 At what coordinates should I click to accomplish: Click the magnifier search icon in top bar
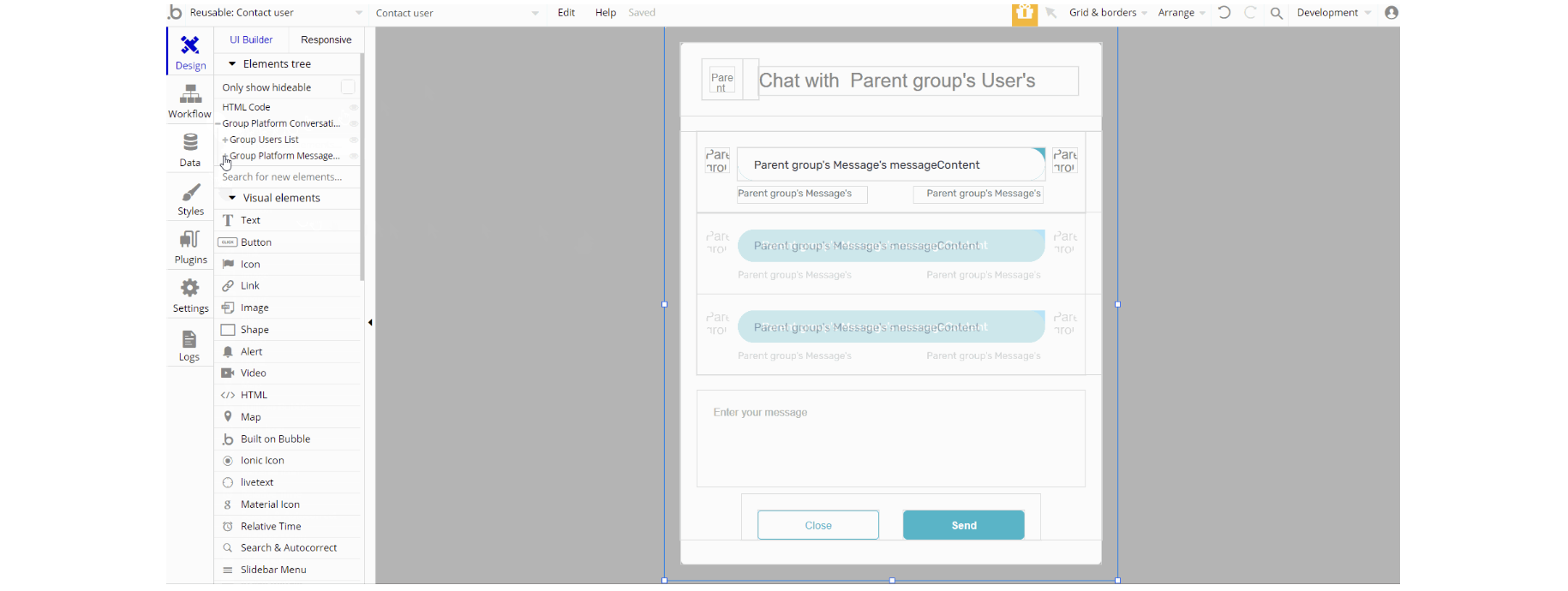click(1276, 13)
